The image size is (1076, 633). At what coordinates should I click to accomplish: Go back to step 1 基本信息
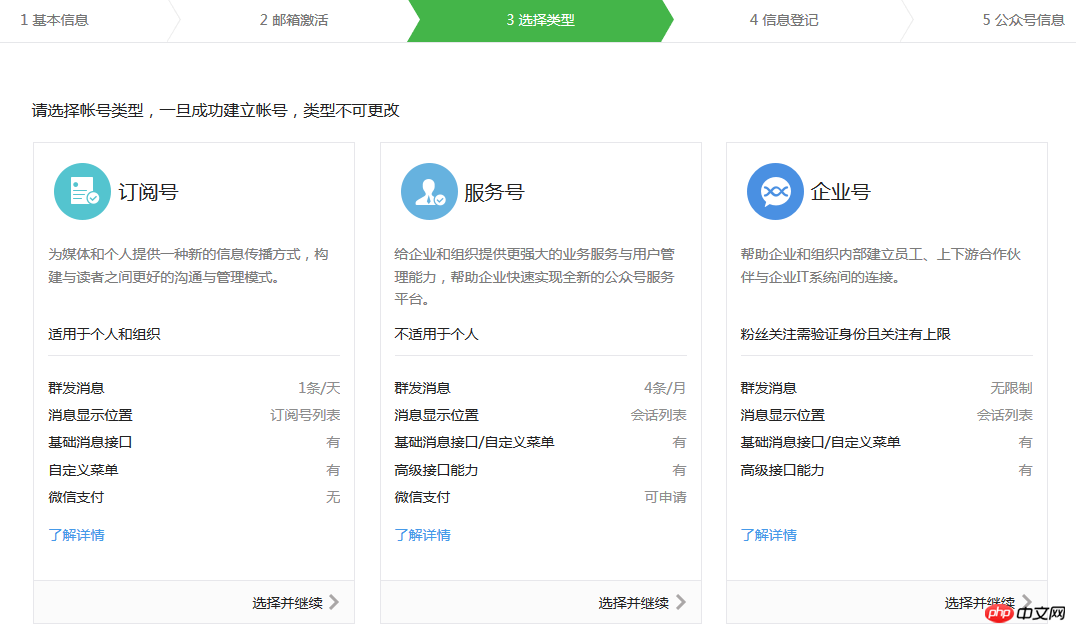pos(54,20)
